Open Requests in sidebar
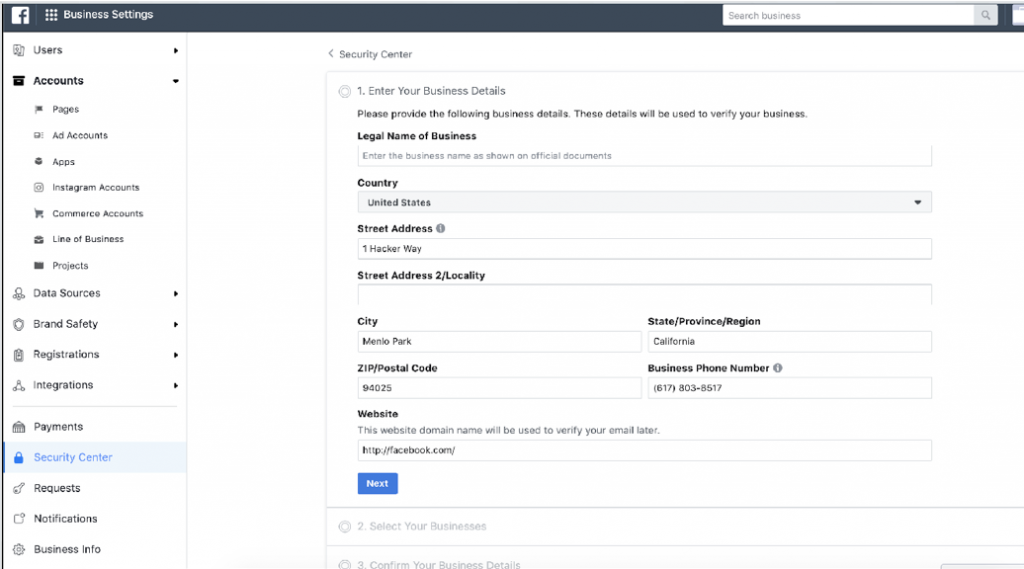The image size is (1024, 569). [x=57, y=488]
